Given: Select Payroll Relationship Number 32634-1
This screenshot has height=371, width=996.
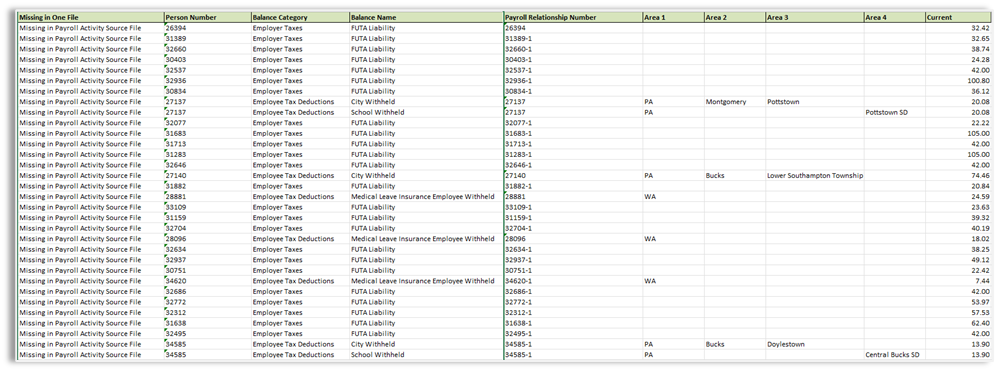Looking at the screenshot, I should click(x=572, y=249).
